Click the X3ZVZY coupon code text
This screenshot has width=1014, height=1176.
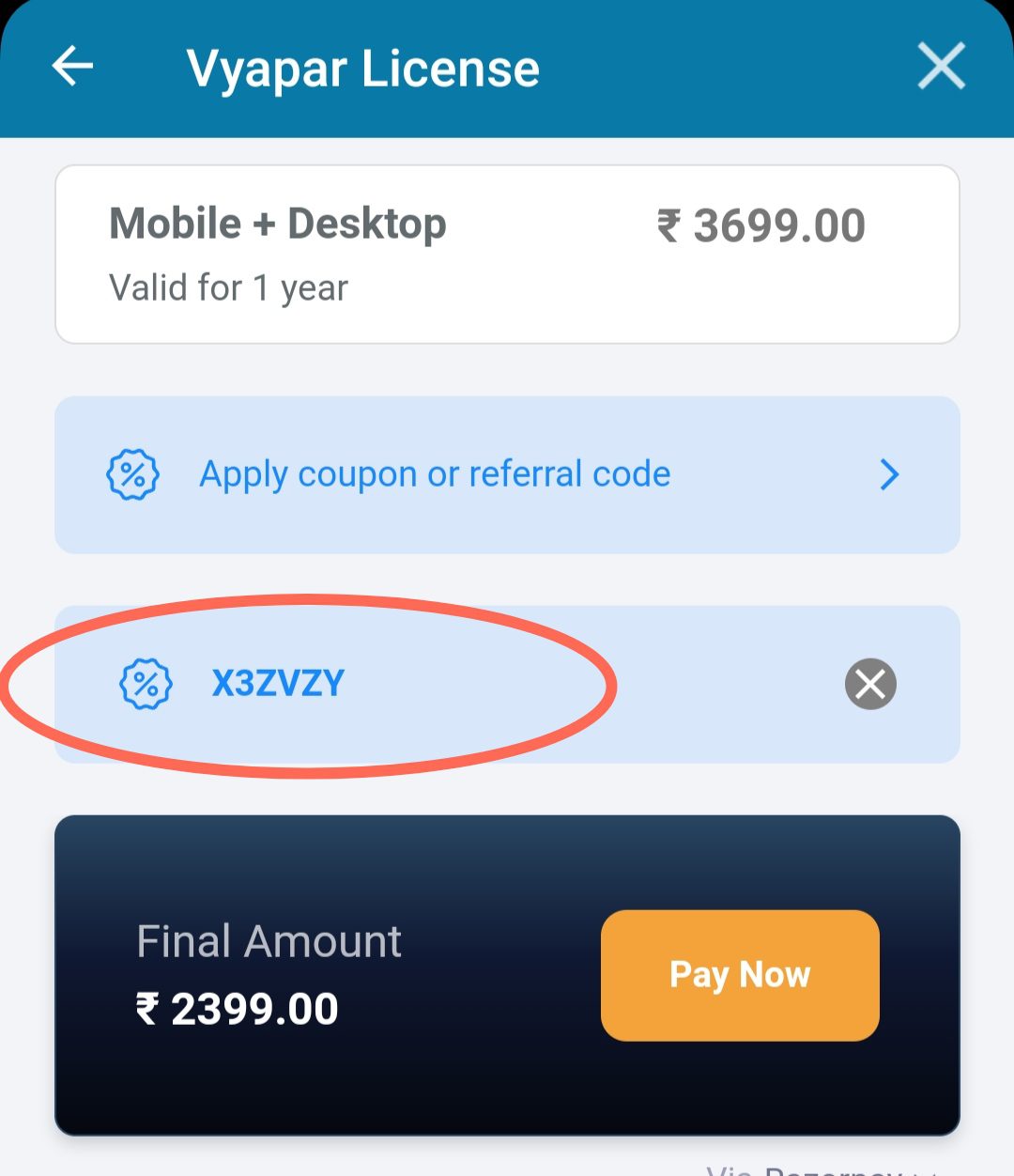(278, 684)
